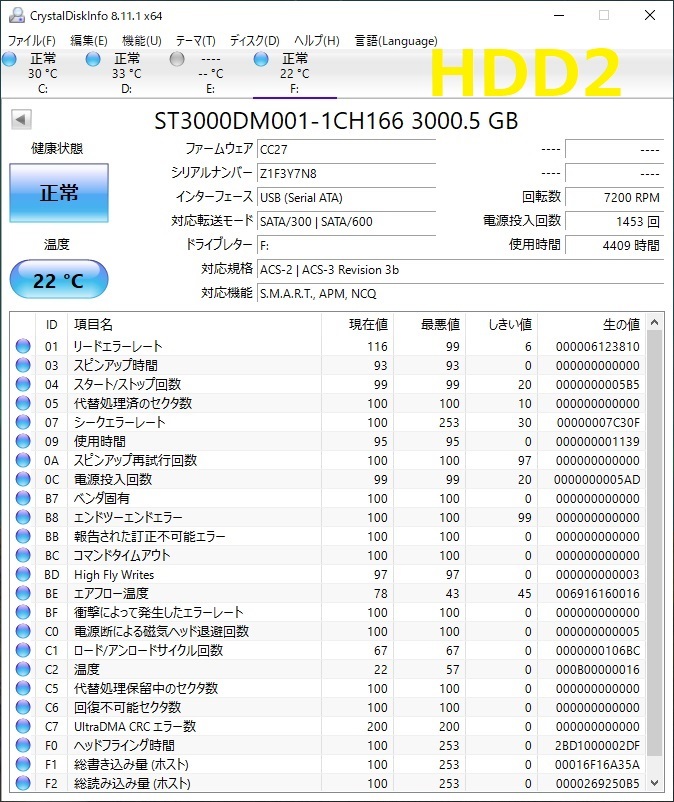The height and width of the screenshot is (802, 674).
Task: Click the standard field ACS-2 | ACS-3 Revision 3b
Action: 460,270
